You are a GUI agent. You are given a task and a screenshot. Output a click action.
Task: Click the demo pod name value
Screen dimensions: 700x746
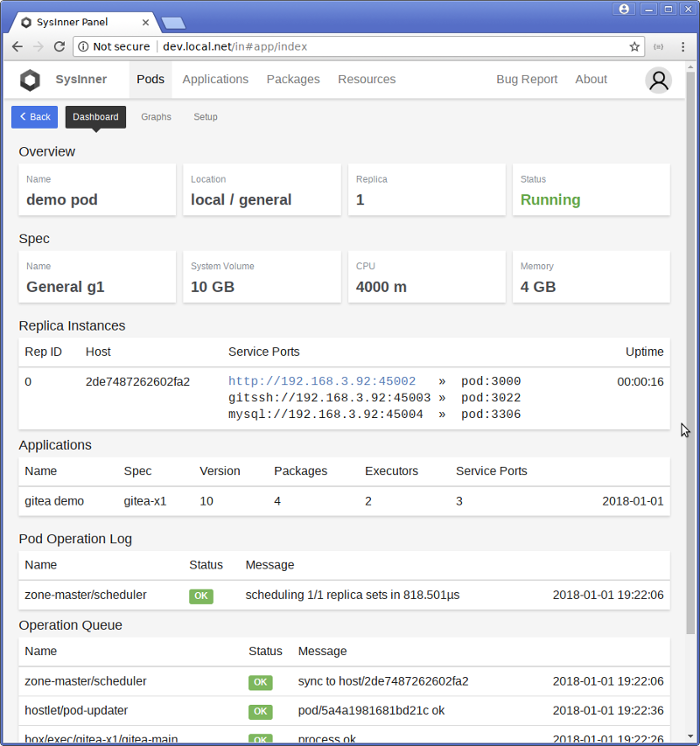coord(62,200)
